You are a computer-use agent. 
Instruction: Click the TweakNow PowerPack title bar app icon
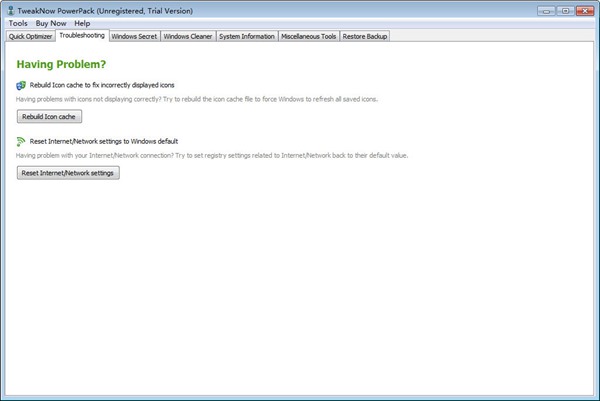click(x=11, y=10)
